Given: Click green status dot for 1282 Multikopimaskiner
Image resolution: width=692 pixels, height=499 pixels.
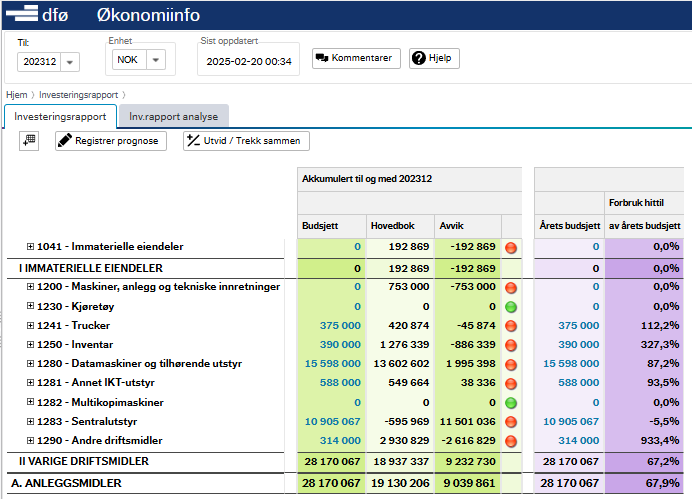Looking at the screenshot, I should (511, 403).
